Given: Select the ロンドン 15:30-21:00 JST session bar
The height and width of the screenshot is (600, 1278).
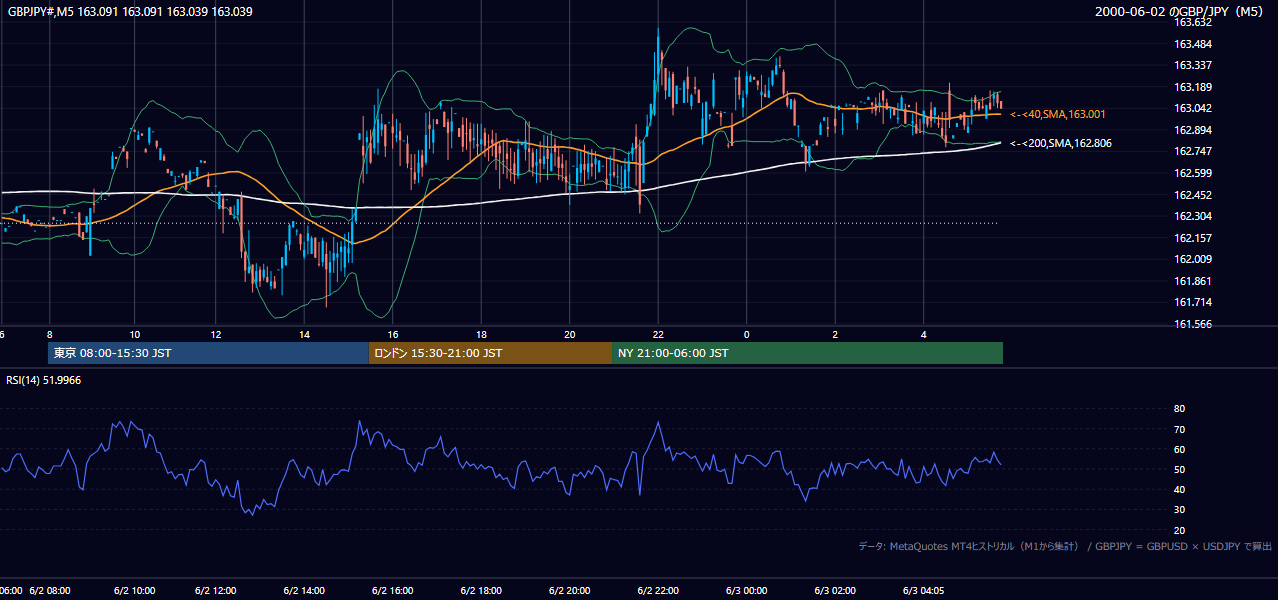Looking at the screenshot, I should 490,353.
